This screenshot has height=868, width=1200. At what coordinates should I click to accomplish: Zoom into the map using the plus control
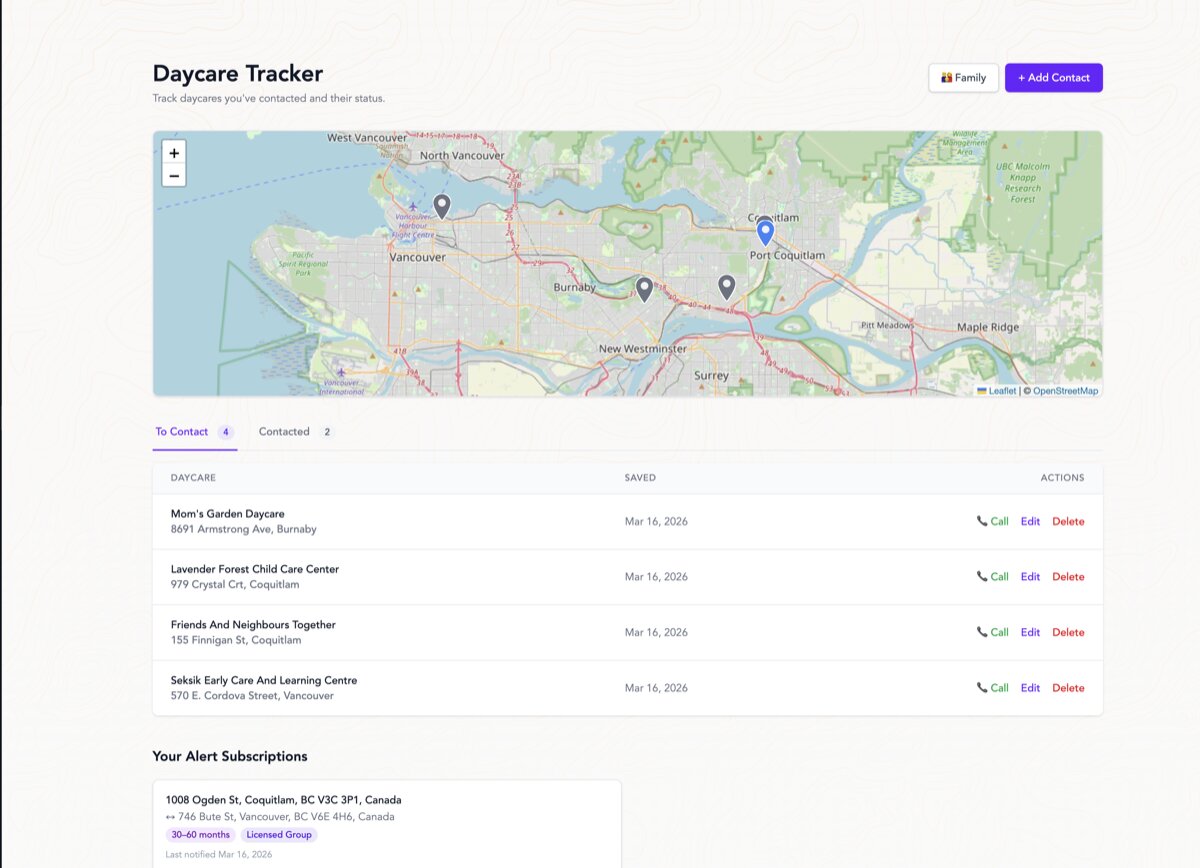pos(173,152)
